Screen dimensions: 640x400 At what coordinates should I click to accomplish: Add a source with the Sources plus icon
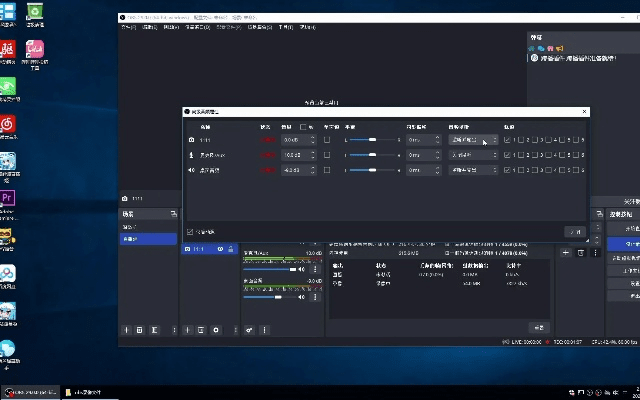(188, 329)
